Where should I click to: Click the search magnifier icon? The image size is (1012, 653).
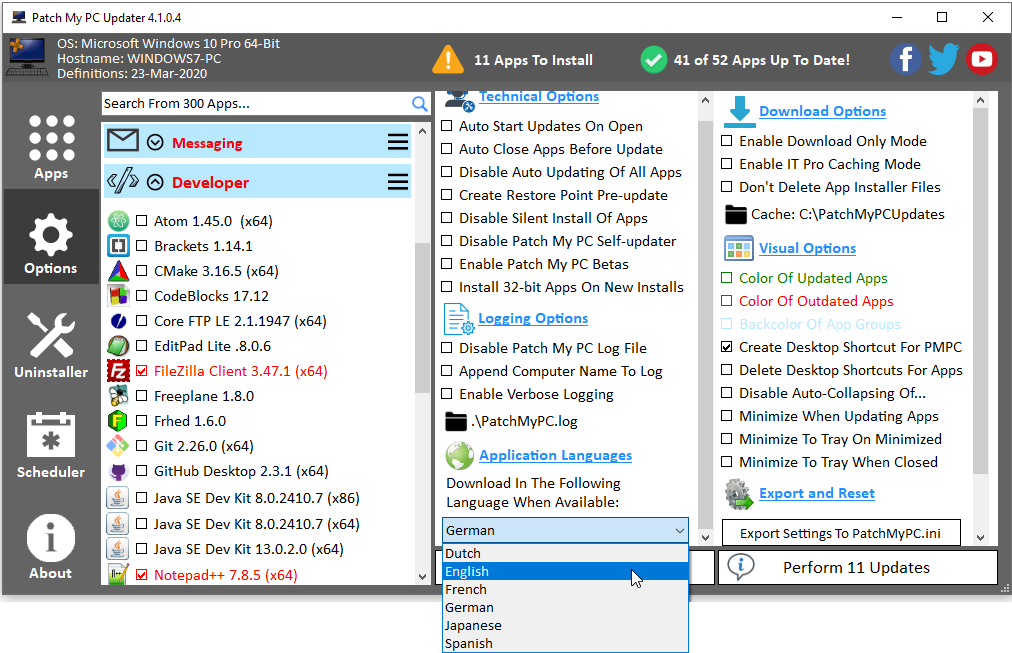point(420,103)
